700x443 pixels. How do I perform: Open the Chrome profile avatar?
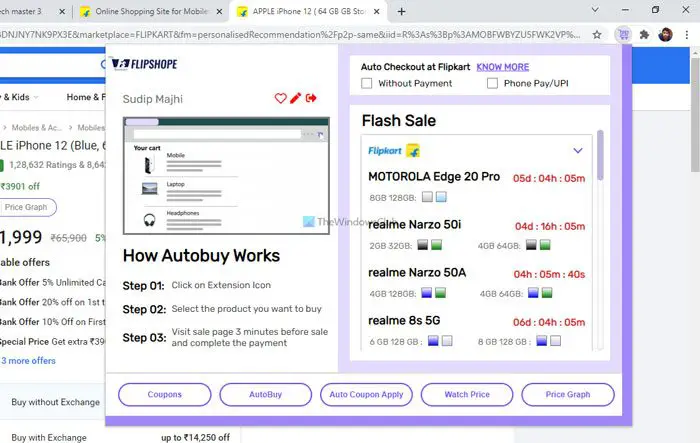click(665, 34)
